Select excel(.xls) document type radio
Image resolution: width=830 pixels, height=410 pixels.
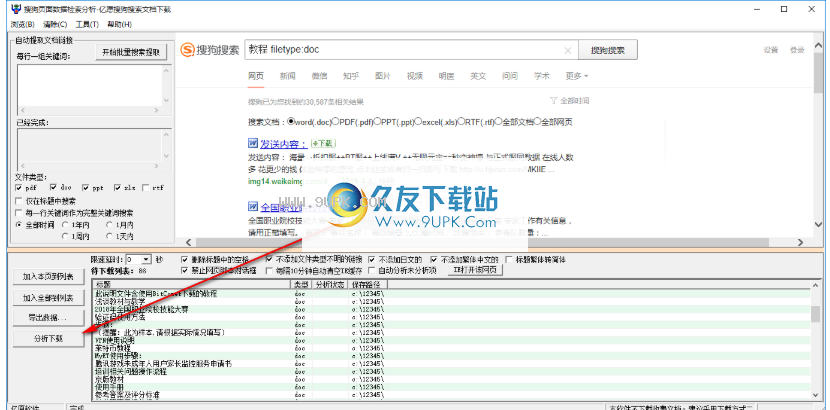418,122
